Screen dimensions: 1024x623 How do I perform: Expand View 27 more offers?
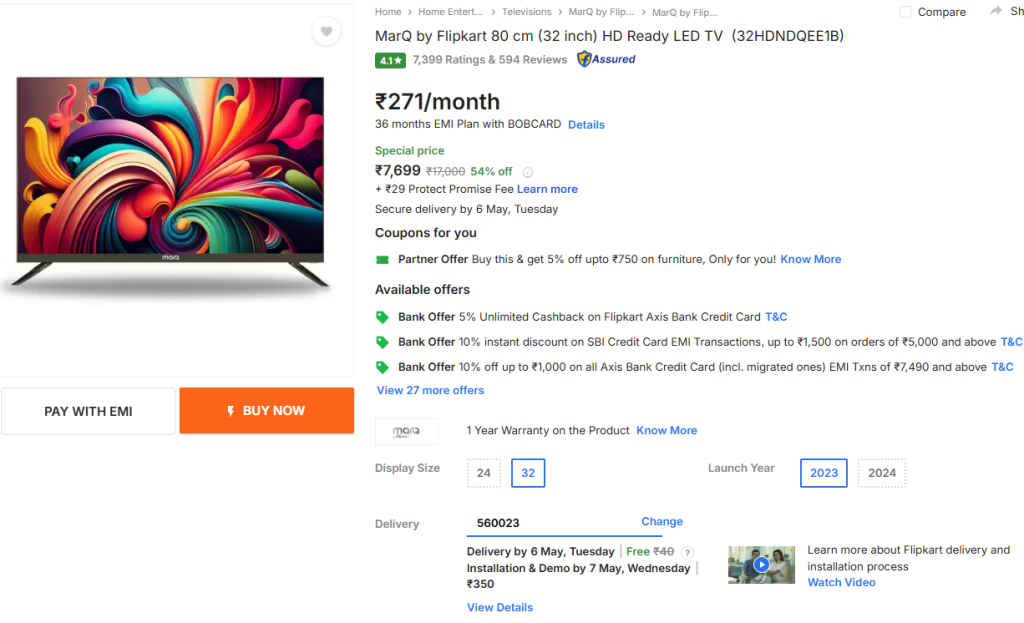pyautogui.click(x=430, y=390)
